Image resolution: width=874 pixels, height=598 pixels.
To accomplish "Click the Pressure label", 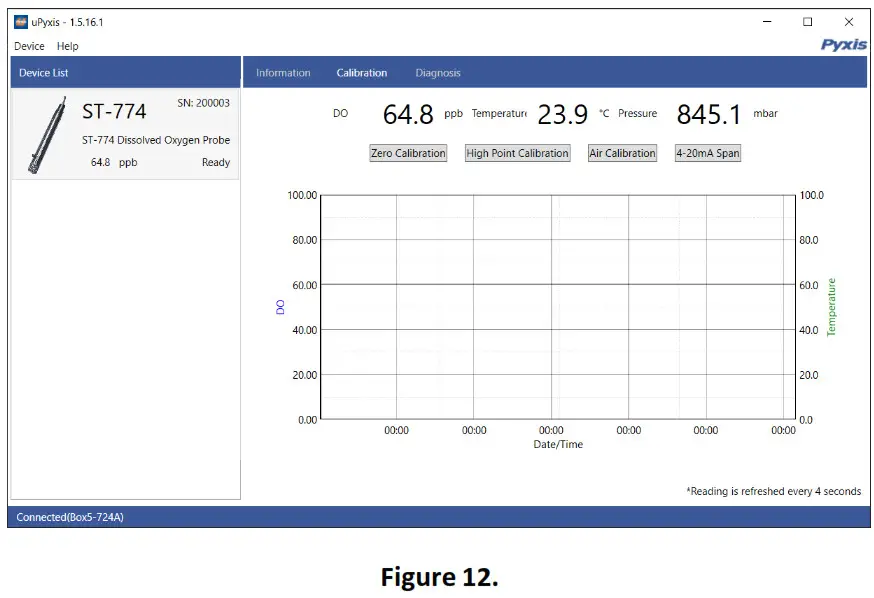I will tap(638, 114).
